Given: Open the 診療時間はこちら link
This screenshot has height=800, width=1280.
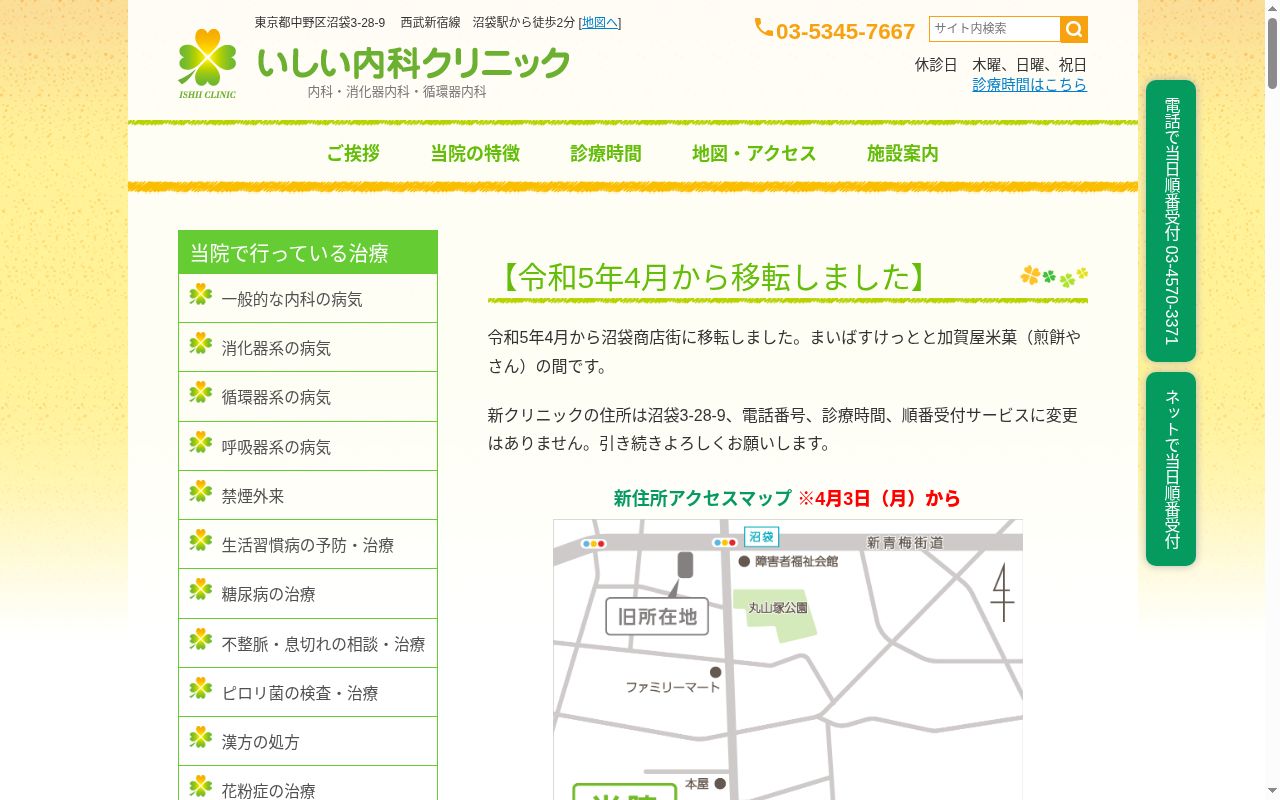Looking at the screenshot, I should (x=1030, y=85).
